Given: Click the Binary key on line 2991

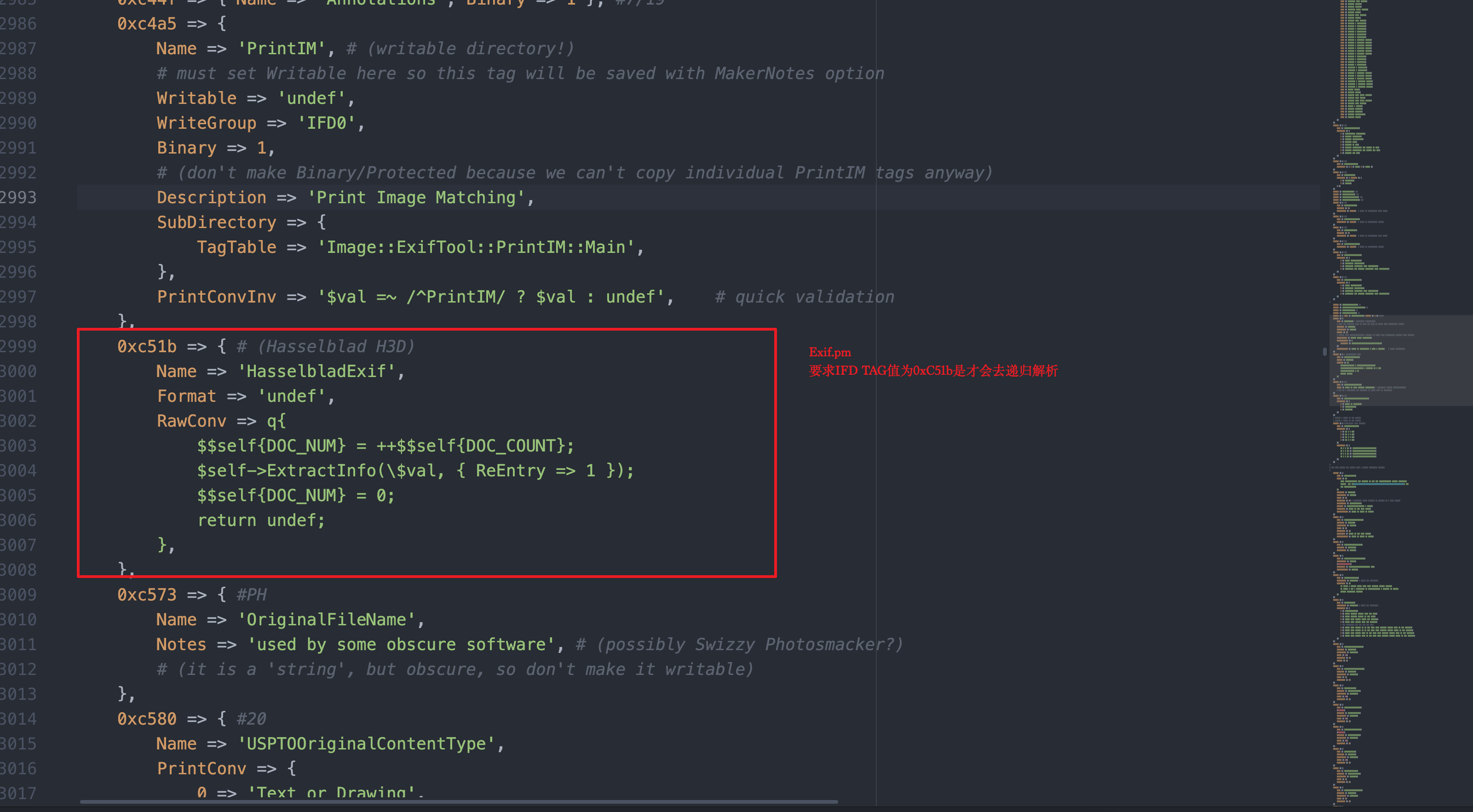Looking at the screenshot, I should [x=186, y=148].
